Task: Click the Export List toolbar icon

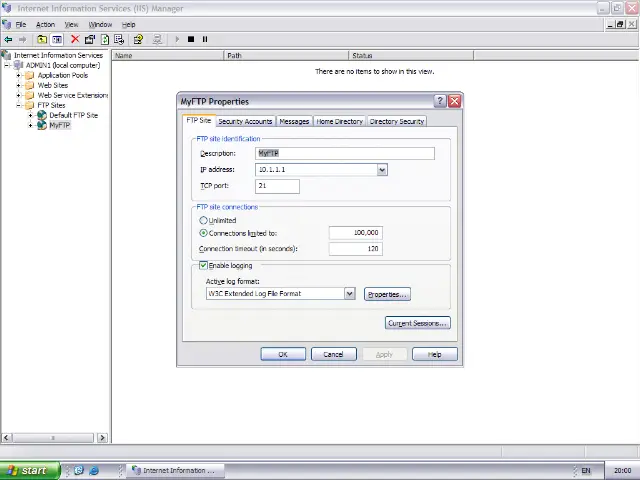Action: 119,39
